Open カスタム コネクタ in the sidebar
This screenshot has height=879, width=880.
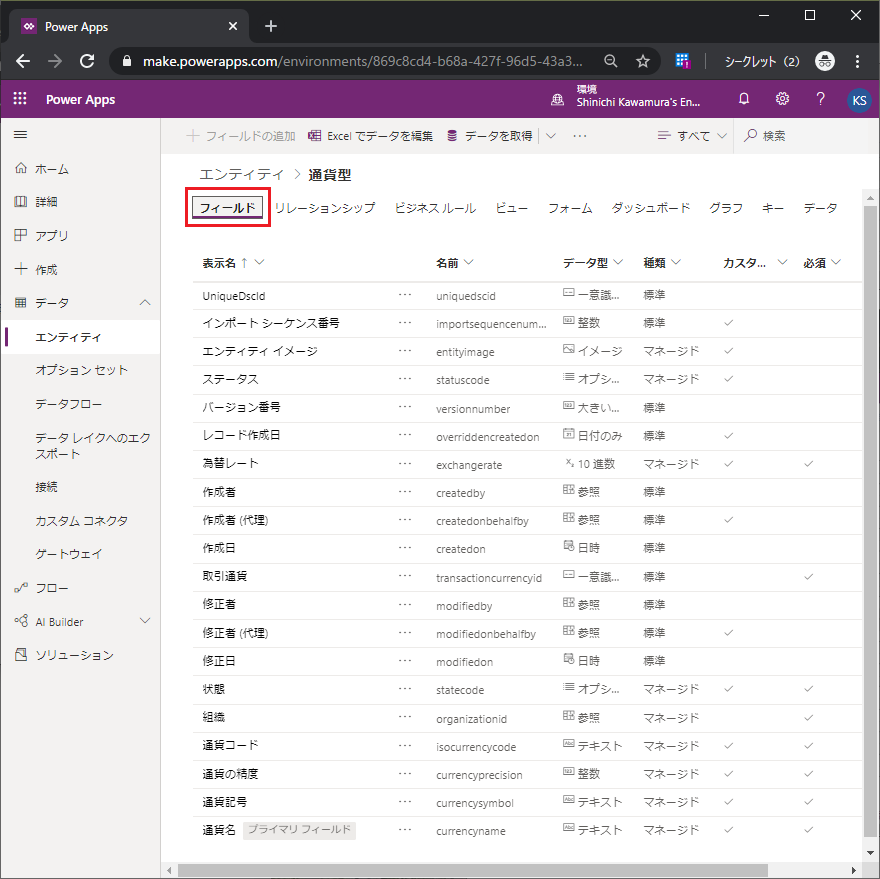(81, 520)
